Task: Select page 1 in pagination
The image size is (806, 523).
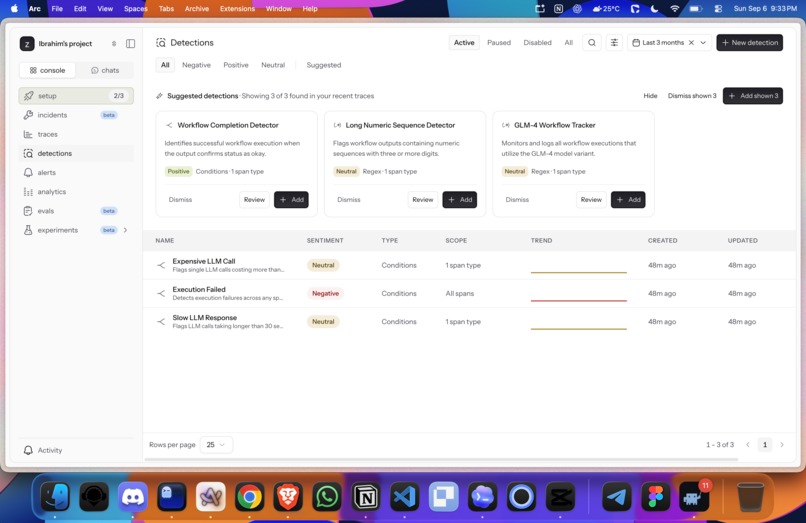Action: tap(765, 445)
